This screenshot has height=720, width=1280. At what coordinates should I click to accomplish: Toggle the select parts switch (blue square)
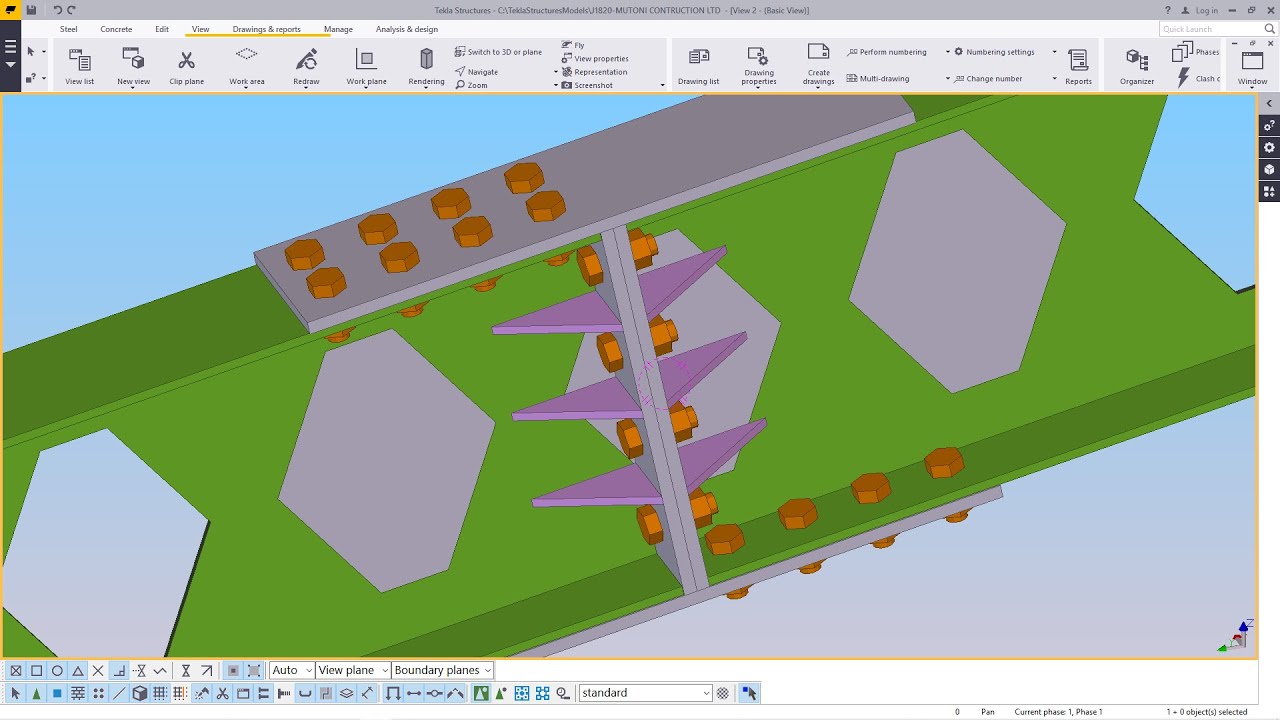57,693
